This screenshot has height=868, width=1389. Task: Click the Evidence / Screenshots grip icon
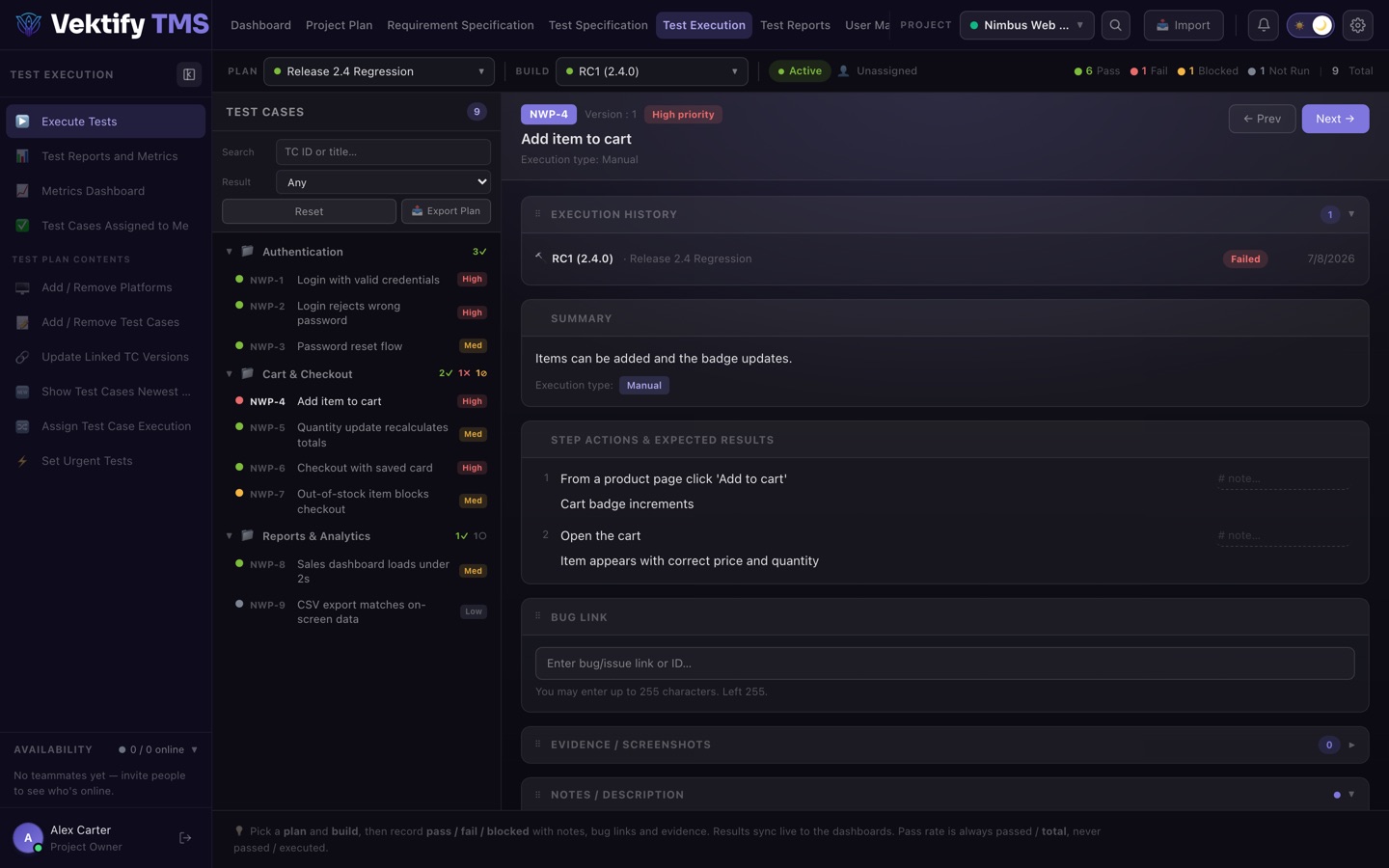click(538, 744)
